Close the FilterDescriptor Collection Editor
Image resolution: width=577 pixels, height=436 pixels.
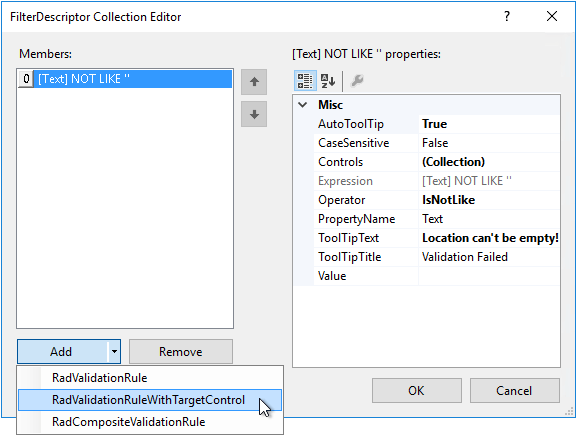point(552,16)
